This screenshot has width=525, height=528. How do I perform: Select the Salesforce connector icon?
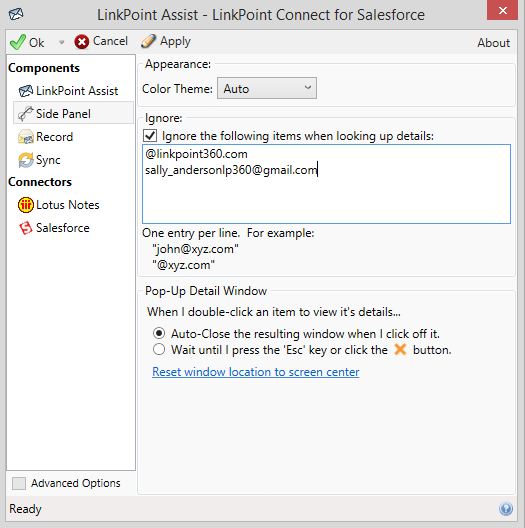pos(26,228)
